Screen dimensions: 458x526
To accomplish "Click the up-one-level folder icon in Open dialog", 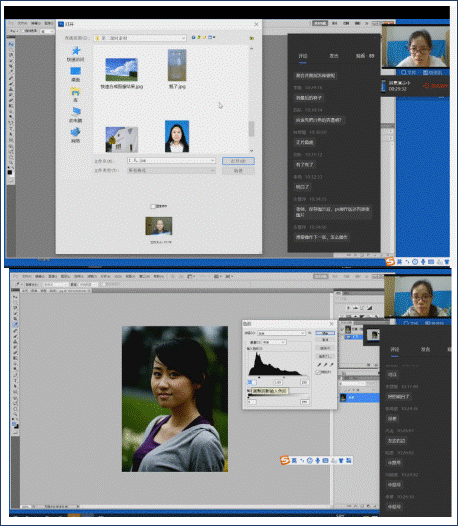I will pos(199,37).
